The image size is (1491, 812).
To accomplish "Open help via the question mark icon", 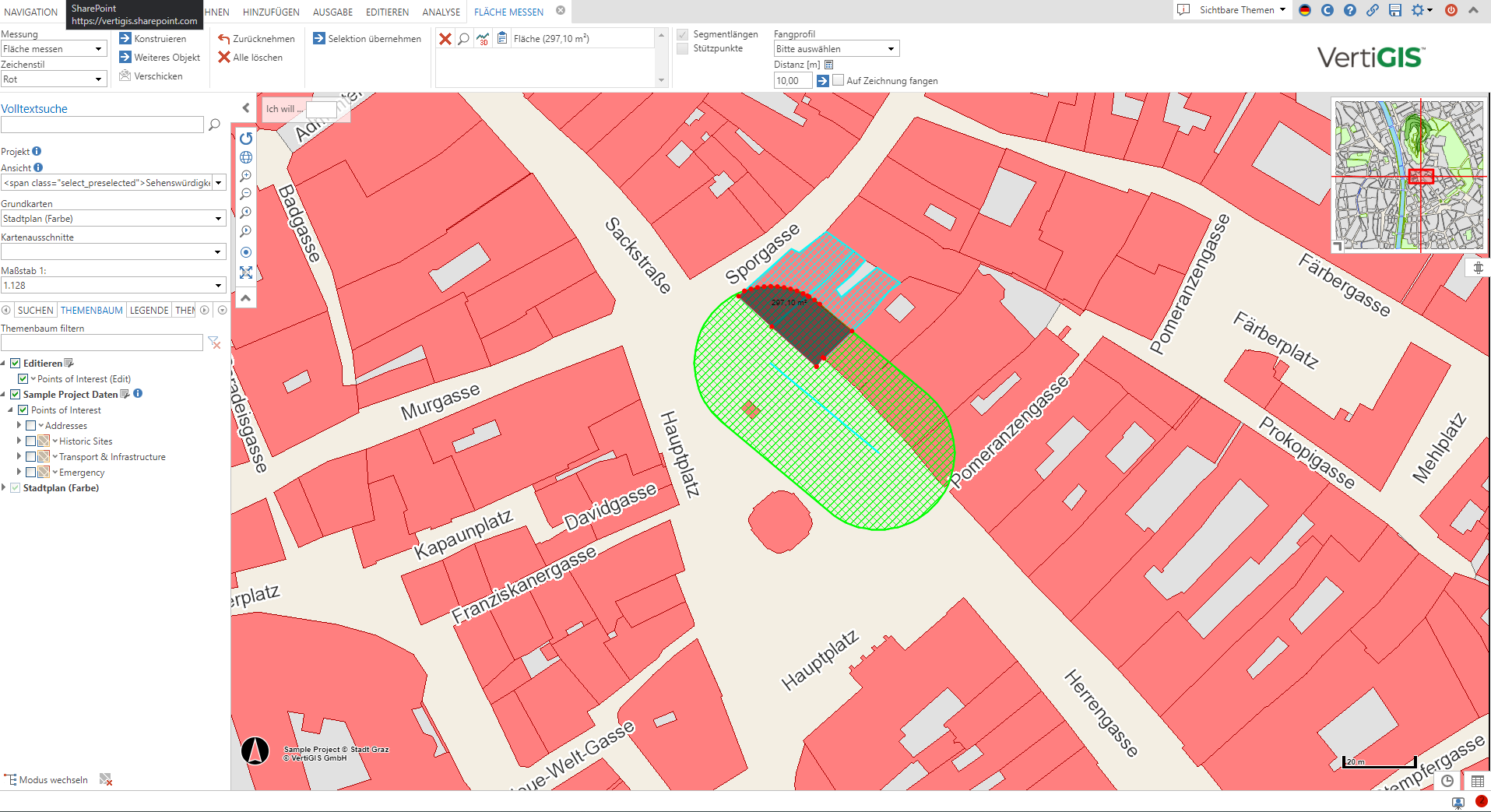I will [1350, 10].
